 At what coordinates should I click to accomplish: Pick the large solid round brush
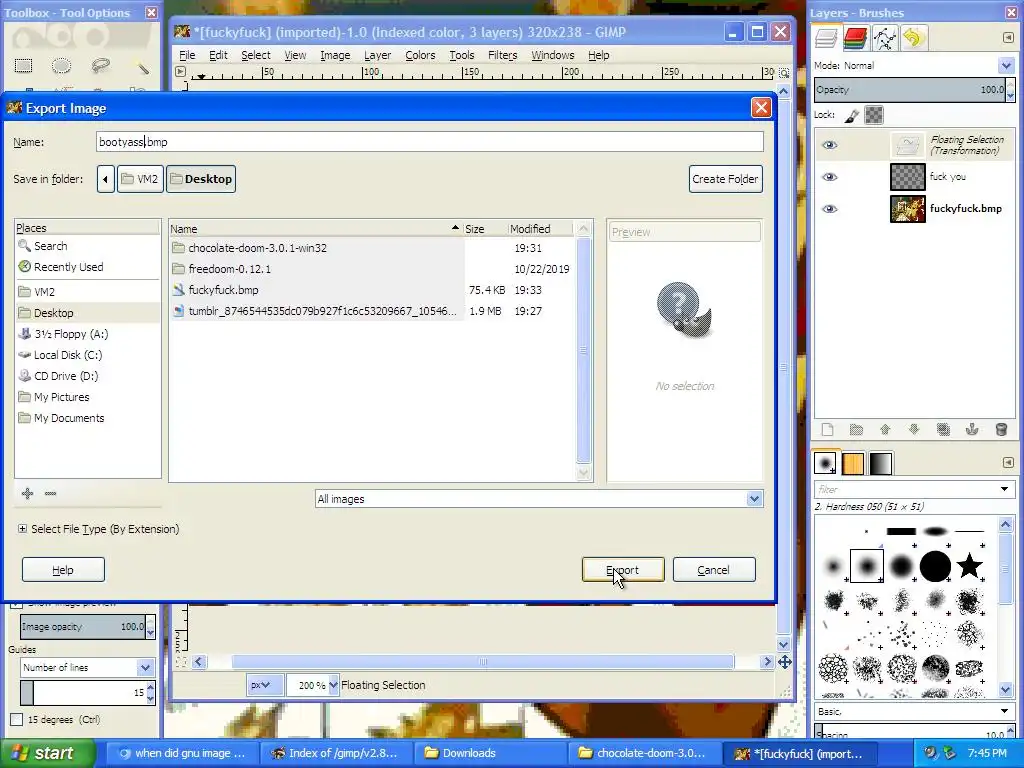click(x=935, y=566)
